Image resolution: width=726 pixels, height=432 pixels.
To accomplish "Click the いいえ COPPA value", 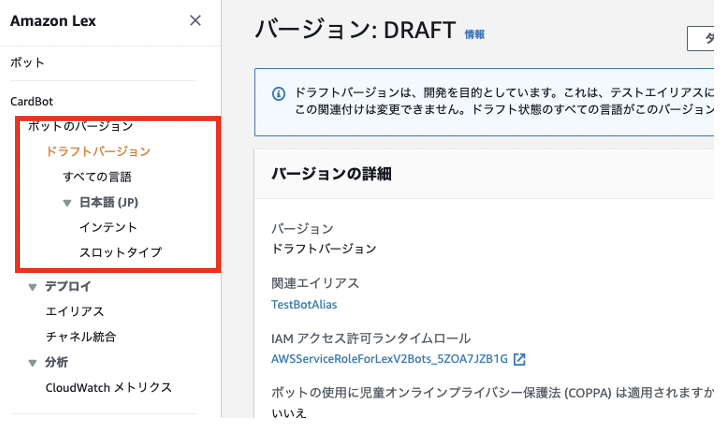I will coord(289,413).
